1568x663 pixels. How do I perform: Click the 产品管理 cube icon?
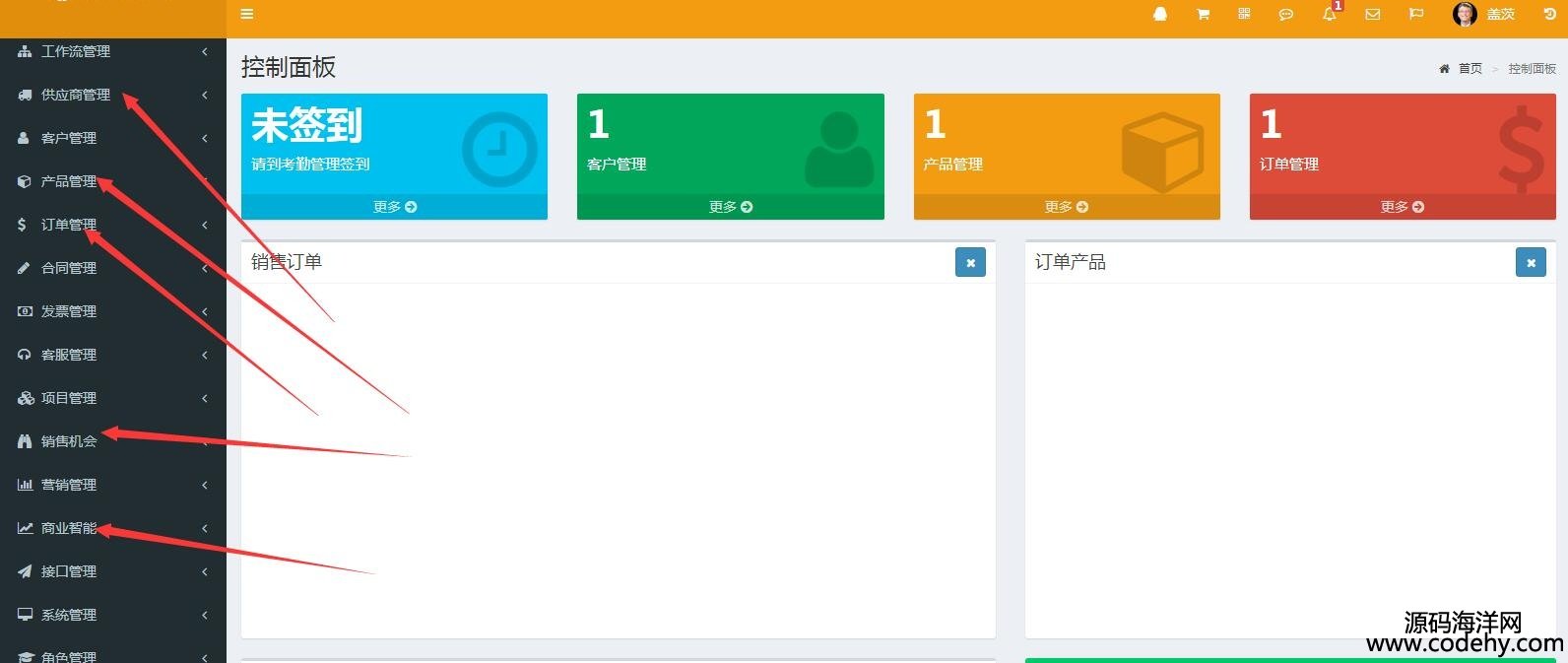tap(24, 181)
